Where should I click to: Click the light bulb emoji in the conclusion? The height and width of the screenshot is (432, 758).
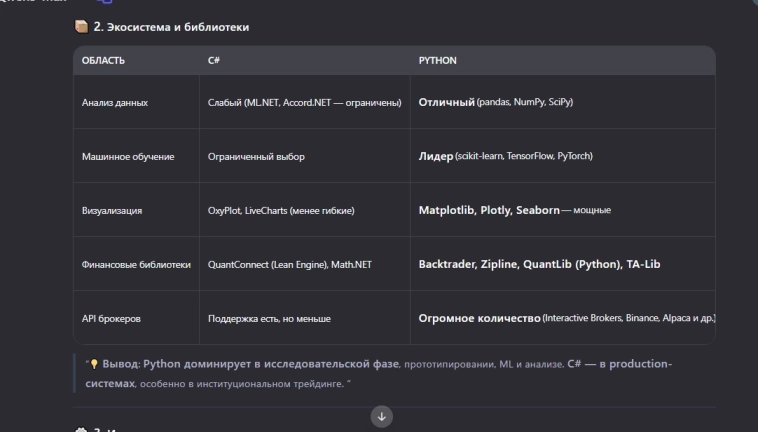point(94,364)
